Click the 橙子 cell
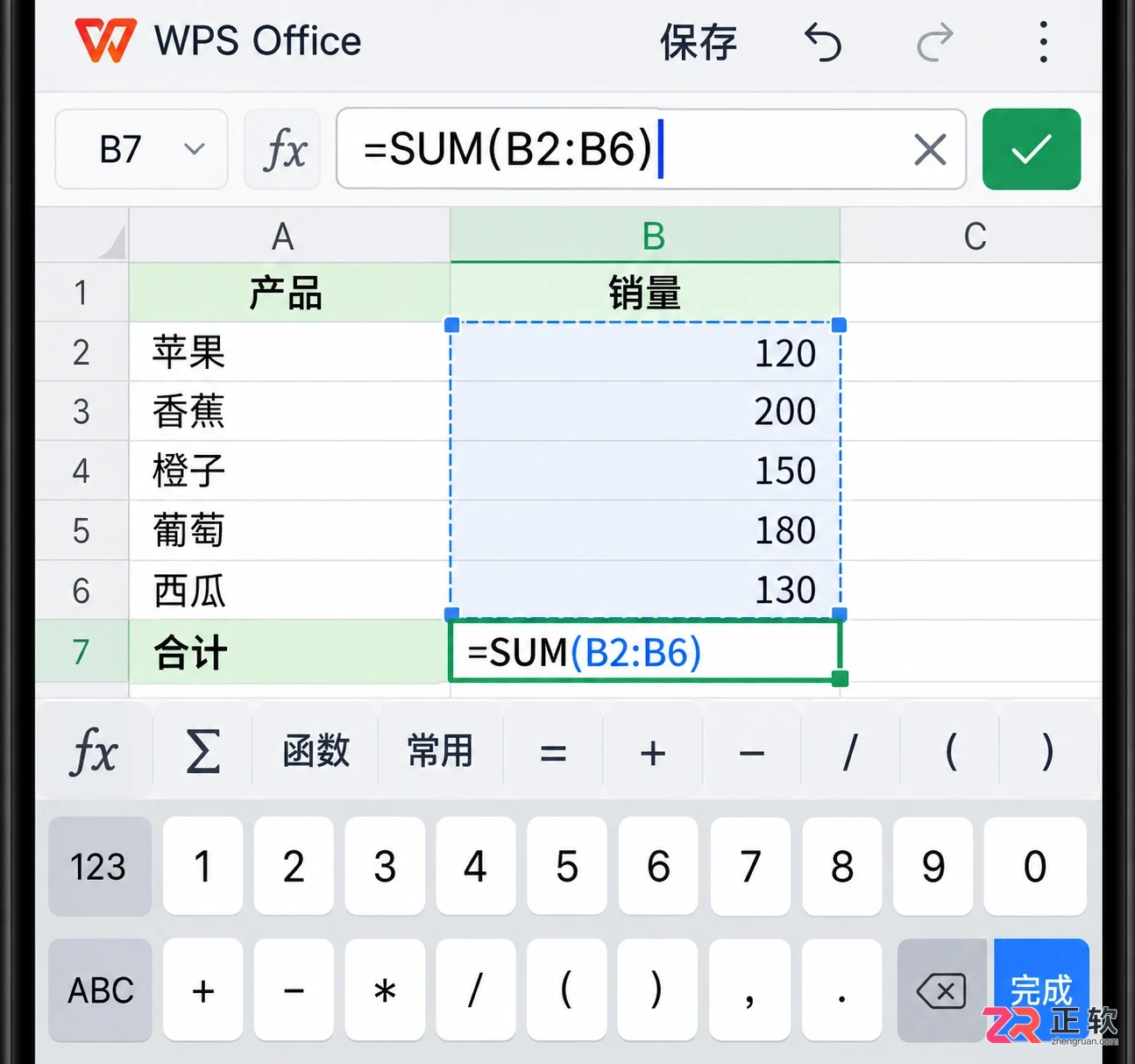 [289, 472]
